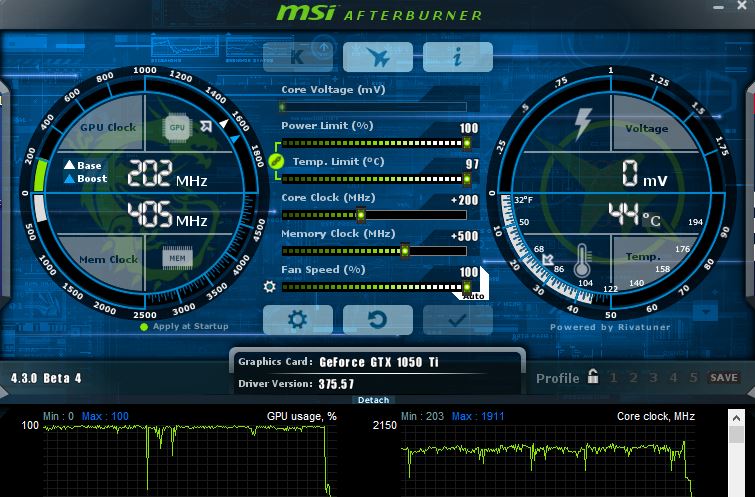Click the GPU usage graph
755x497 pixels.
pos(190,460)
